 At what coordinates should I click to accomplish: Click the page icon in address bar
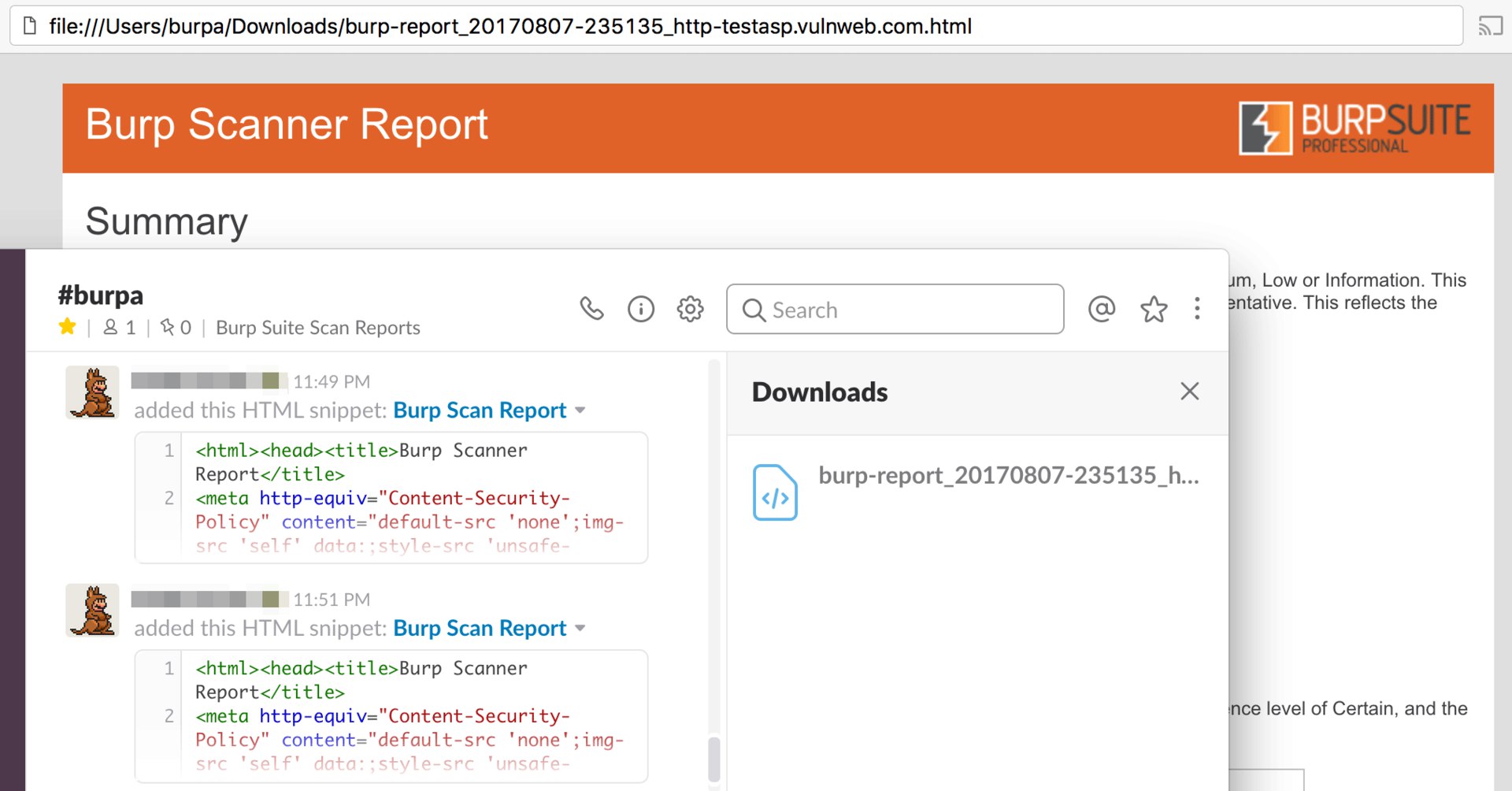[x=30, y=26]
